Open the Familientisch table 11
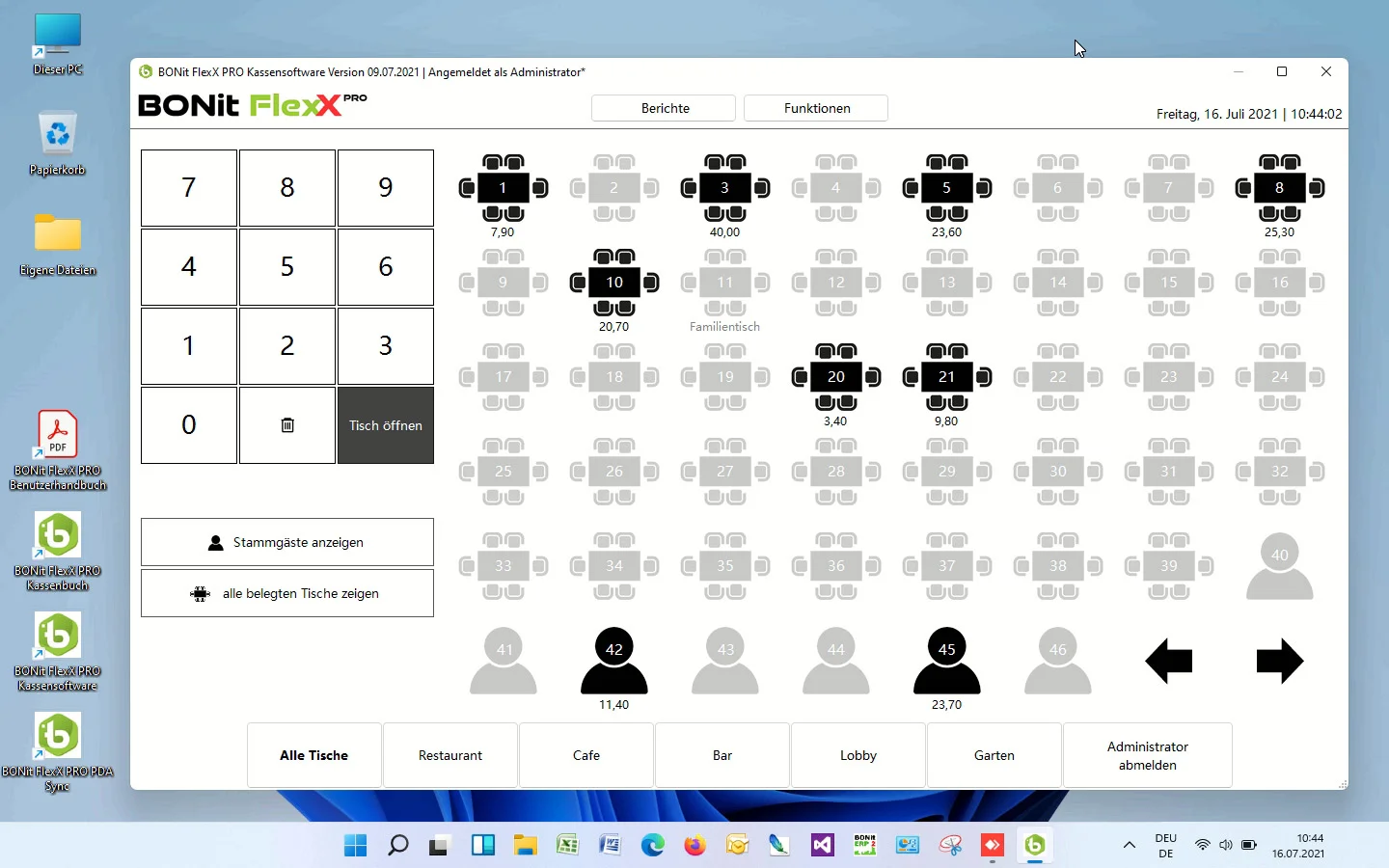The width and height of the screenshot is (1389, 868). tap(724, 283)
